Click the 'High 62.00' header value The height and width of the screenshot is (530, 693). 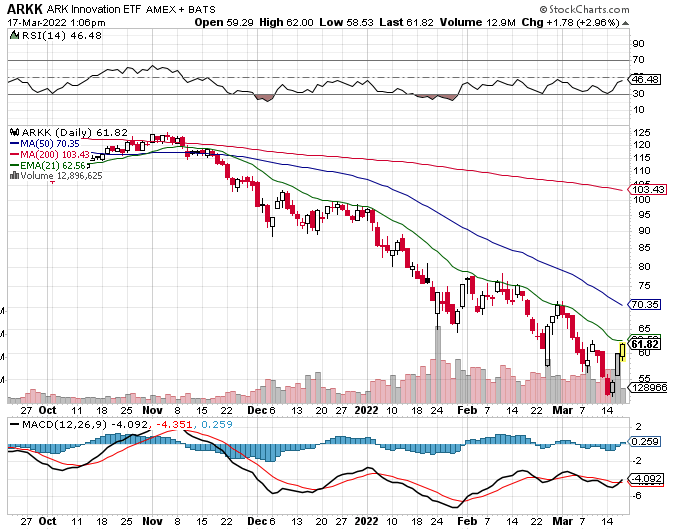coord(286,23)
